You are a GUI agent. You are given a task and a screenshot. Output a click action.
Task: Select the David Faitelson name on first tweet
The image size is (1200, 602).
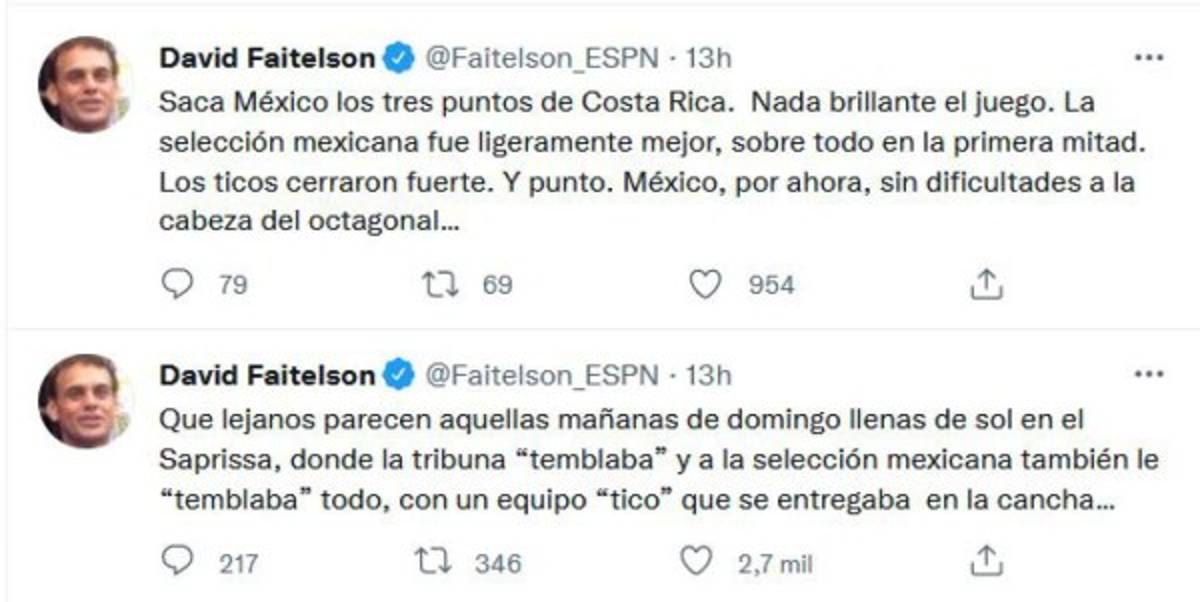point(267,58)
